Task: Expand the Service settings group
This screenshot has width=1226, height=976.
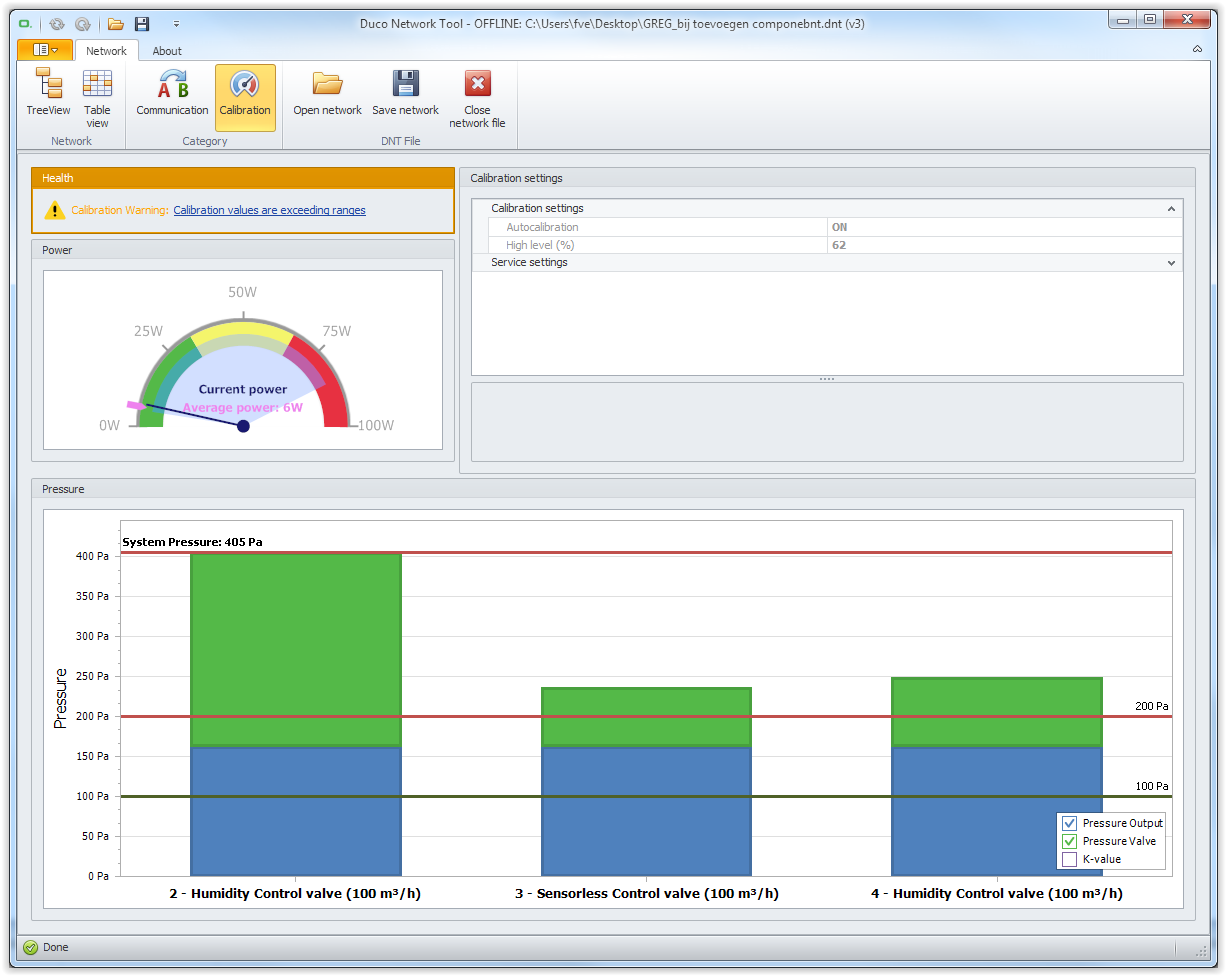Action: (x=1171, y=263)
